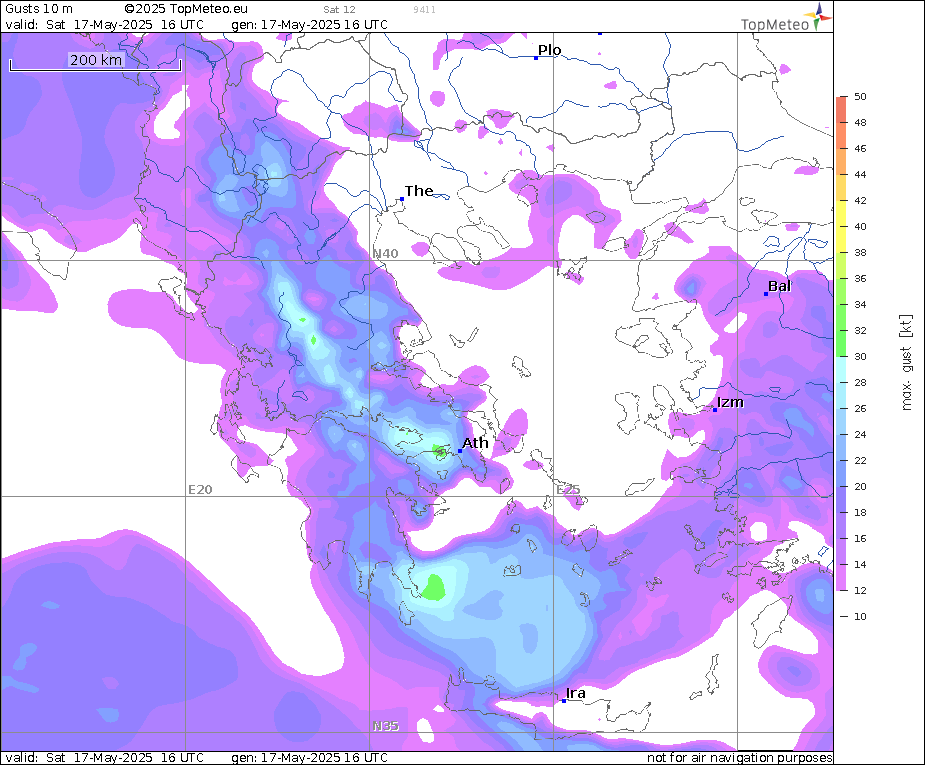Click the 'Ath' city label
Image resolution: width=925 pixels, height=765 pixels.
(475, 442)
